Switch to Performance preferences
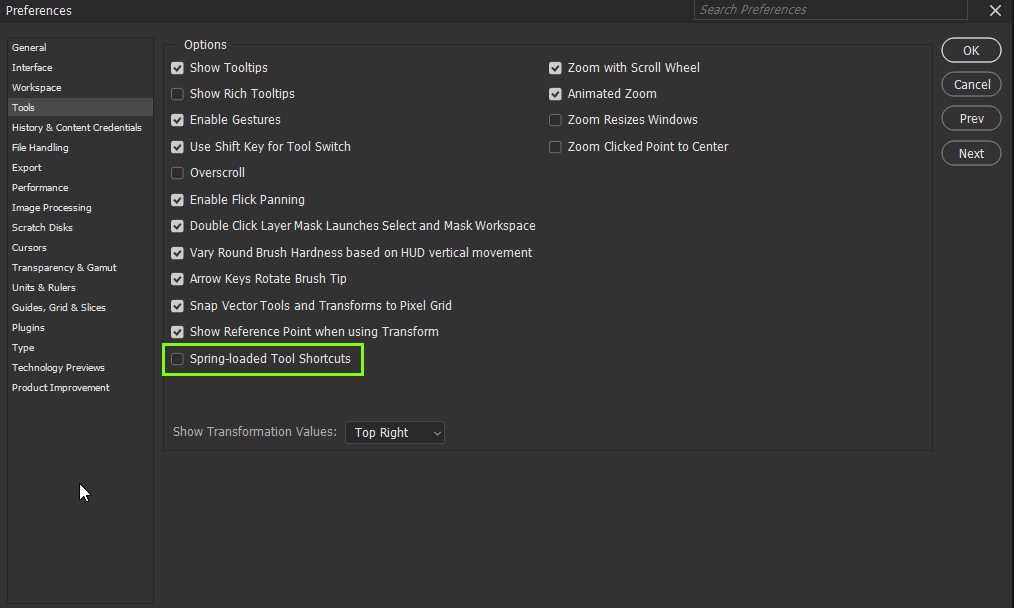The height and width of the screenshot is (608, 1014). click(x=40, y=187)
